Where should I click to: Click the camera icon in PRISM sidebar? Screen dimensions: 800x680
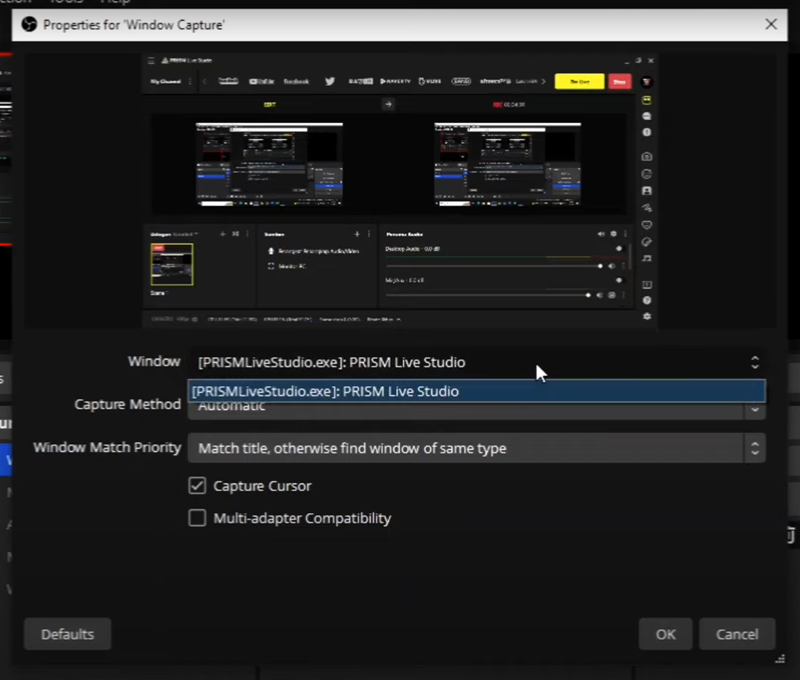pos(647,156)
